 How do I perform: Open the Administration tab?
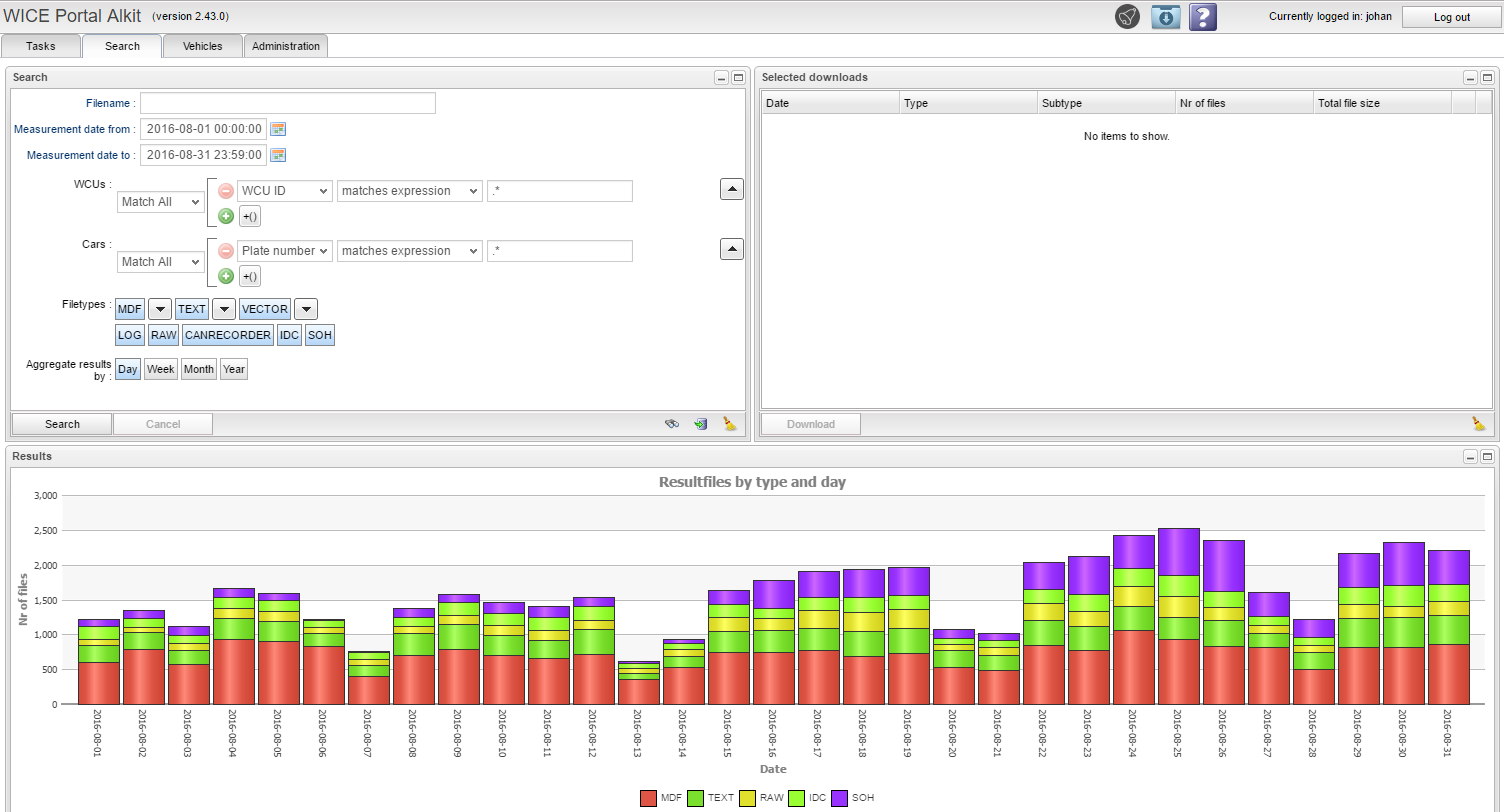(286, 46)
